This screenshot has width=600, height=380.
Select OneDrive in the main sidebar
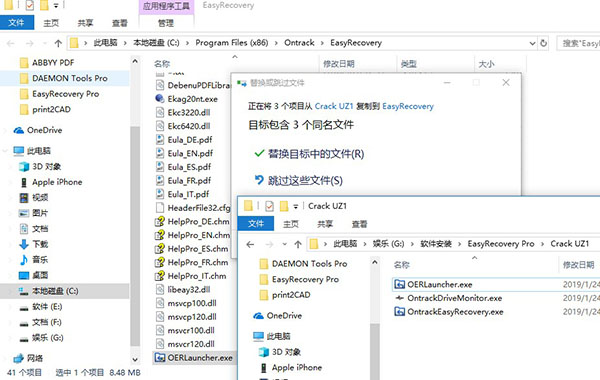click(44, 130)
